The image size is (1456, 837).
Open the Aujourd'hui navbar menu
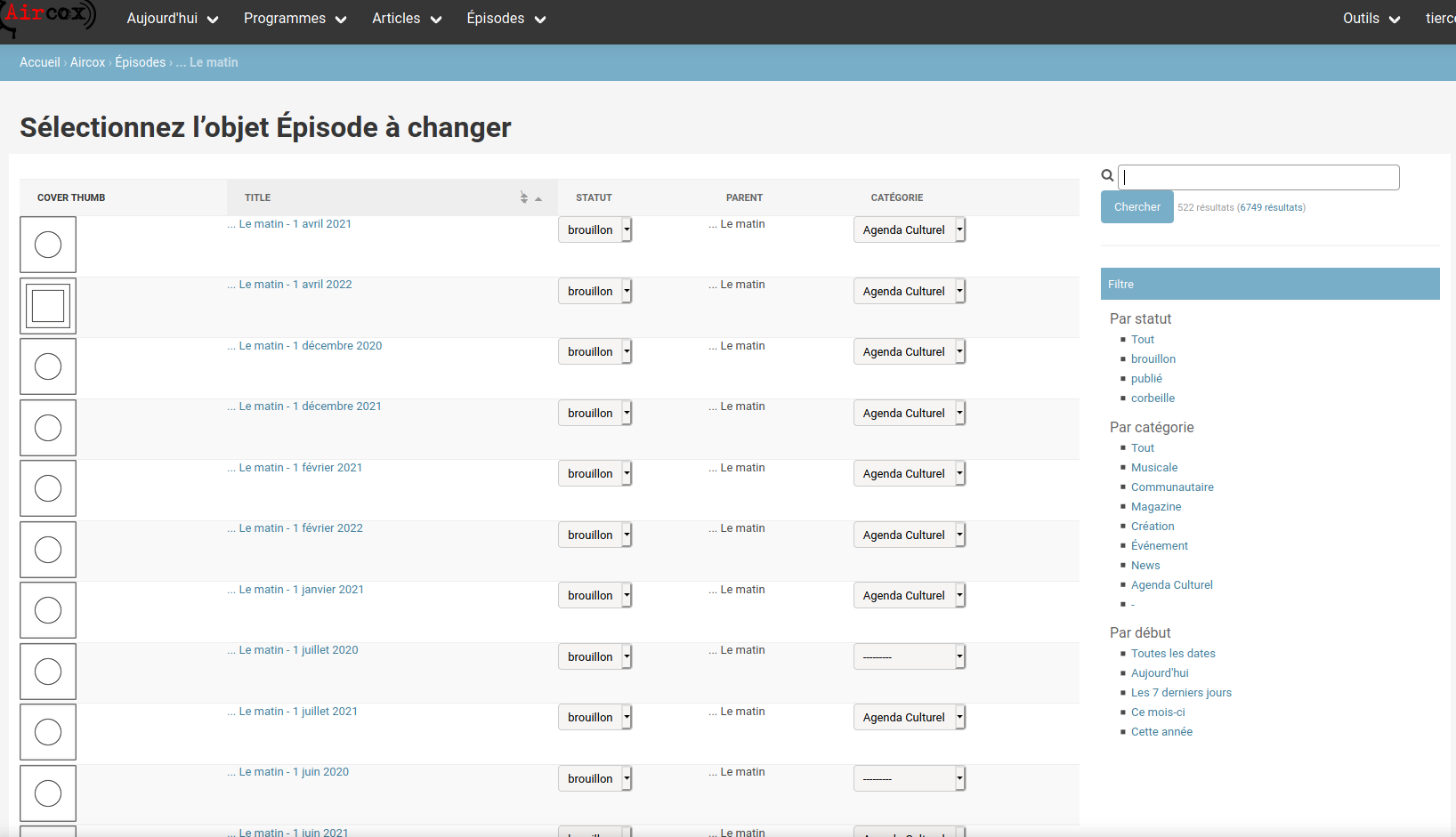(173, 19)
